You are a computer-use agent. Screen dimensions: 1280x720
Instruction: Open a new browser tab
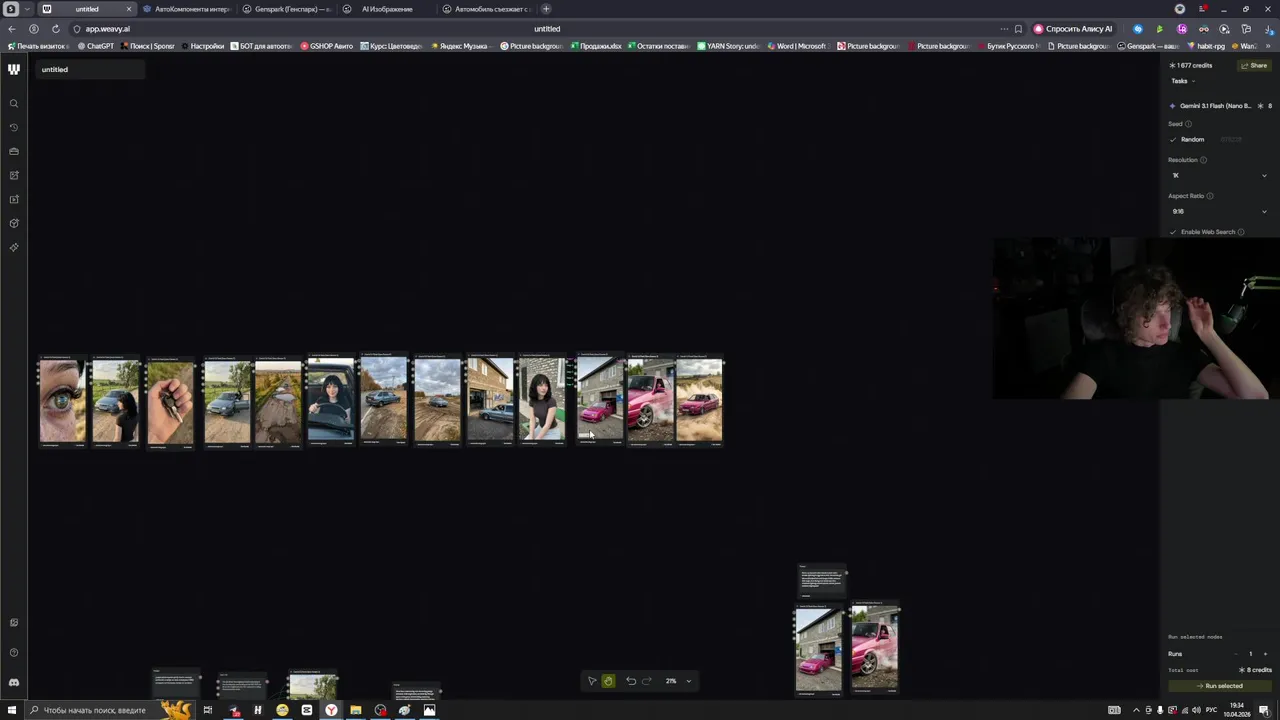point(546,9)
